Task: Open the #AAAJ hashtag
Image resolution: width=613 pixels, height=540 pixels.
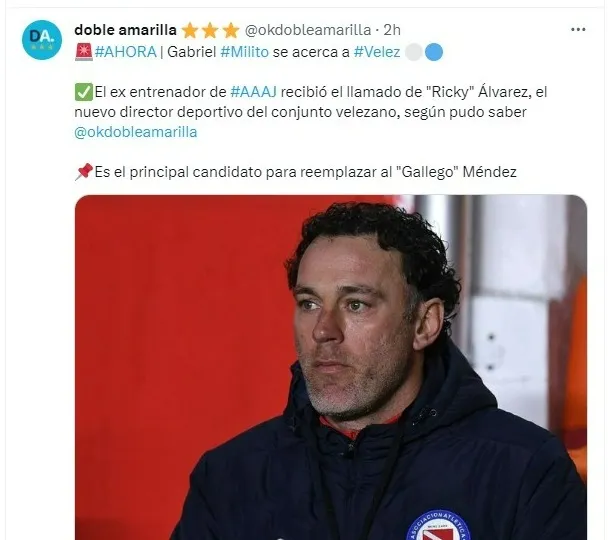Action: tap(253, 92)
